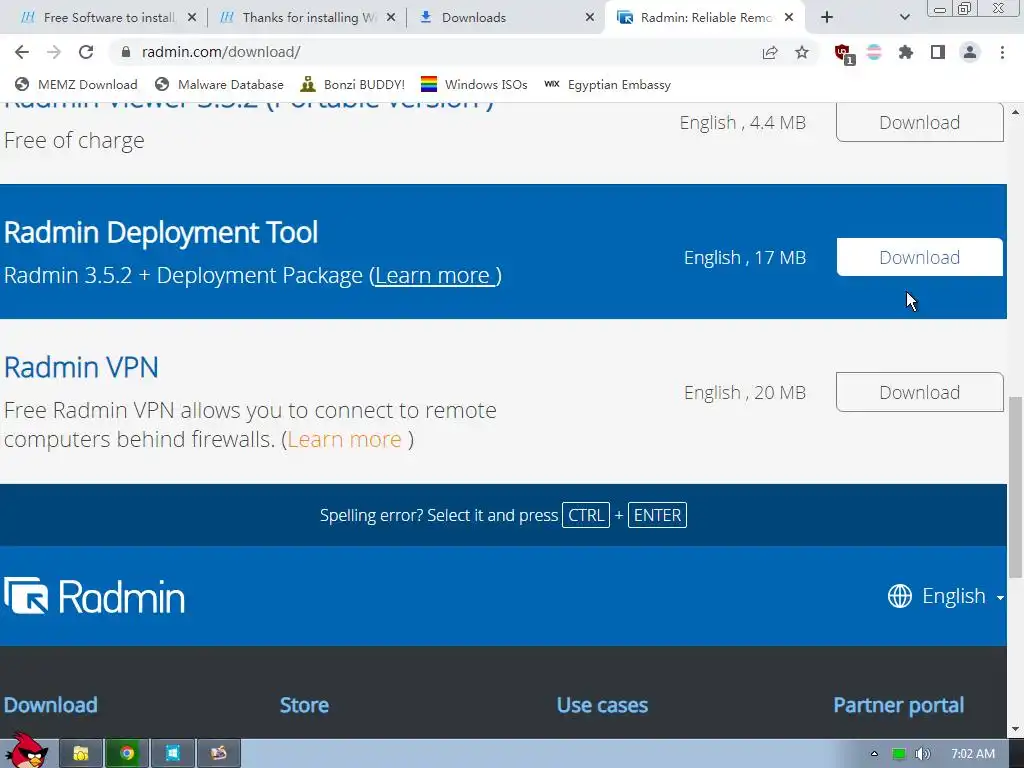Open the MEMZ Download bookmark
The width and height of the screenshot is (1024, 768).
76,84
